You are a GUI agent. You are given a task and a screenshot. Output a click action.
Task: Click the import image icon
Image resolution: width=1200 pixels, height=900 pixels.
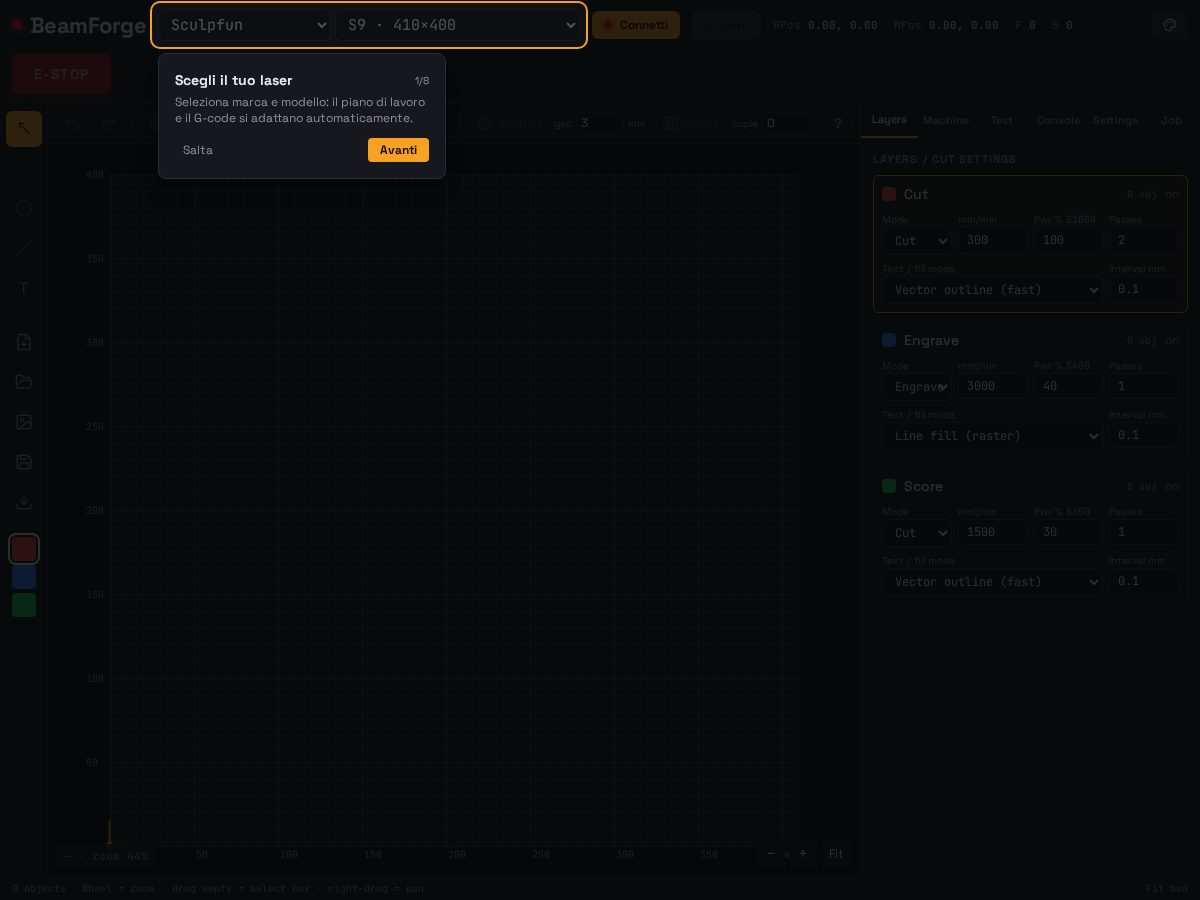(24, 422)
